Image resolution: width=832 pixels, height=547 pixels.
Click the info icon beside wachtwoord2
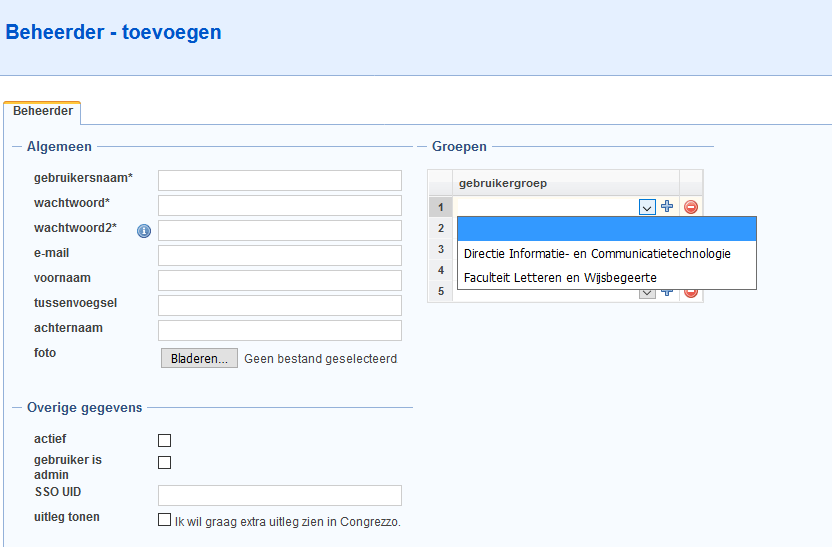(x=144, y=231)
